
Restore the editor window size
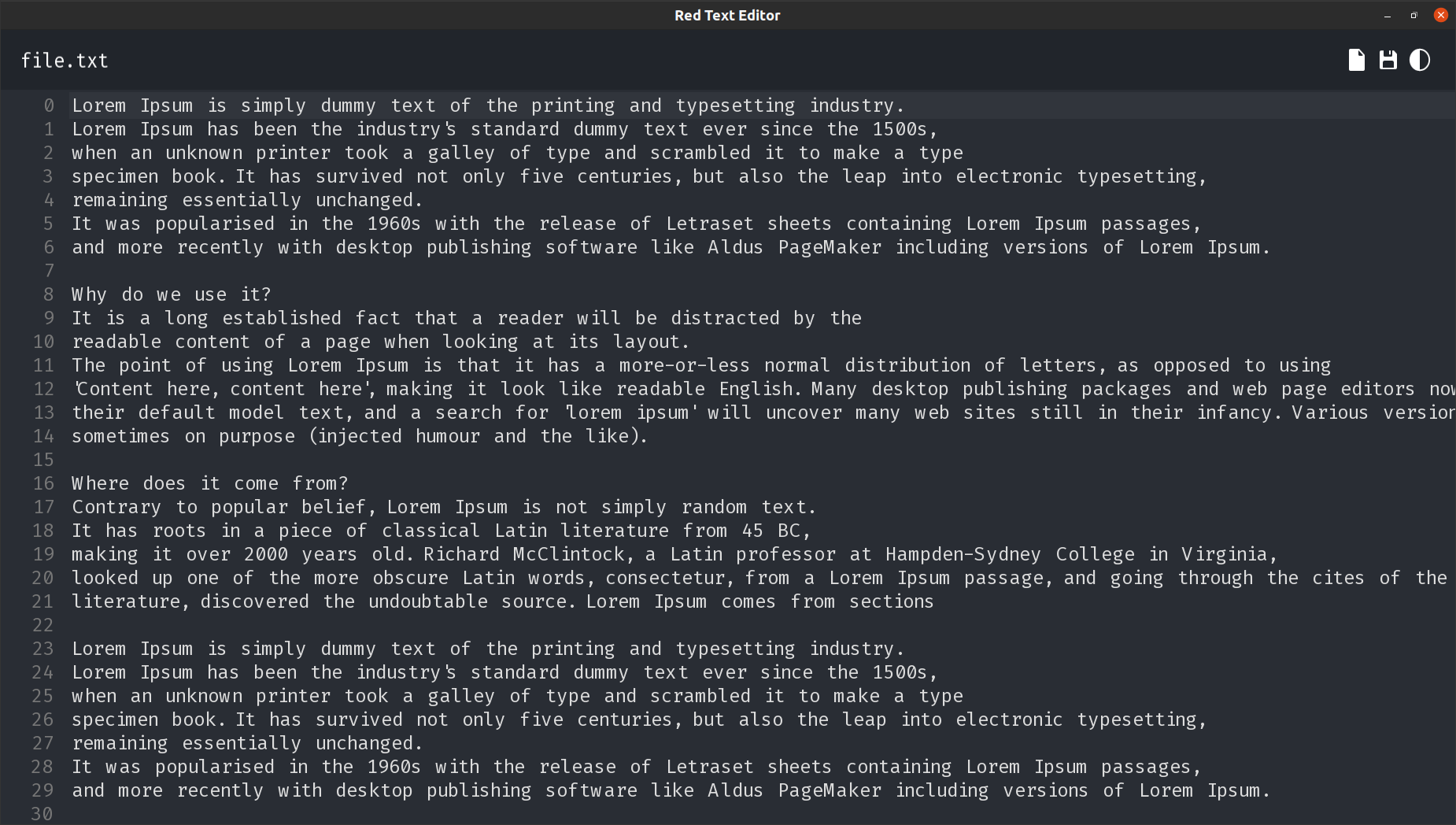[1414, 15]
